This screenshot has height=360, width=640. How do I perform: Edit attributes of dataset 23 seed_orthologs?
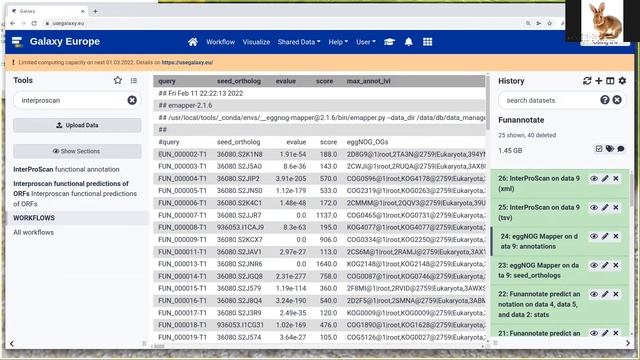(x=605, y=265)
